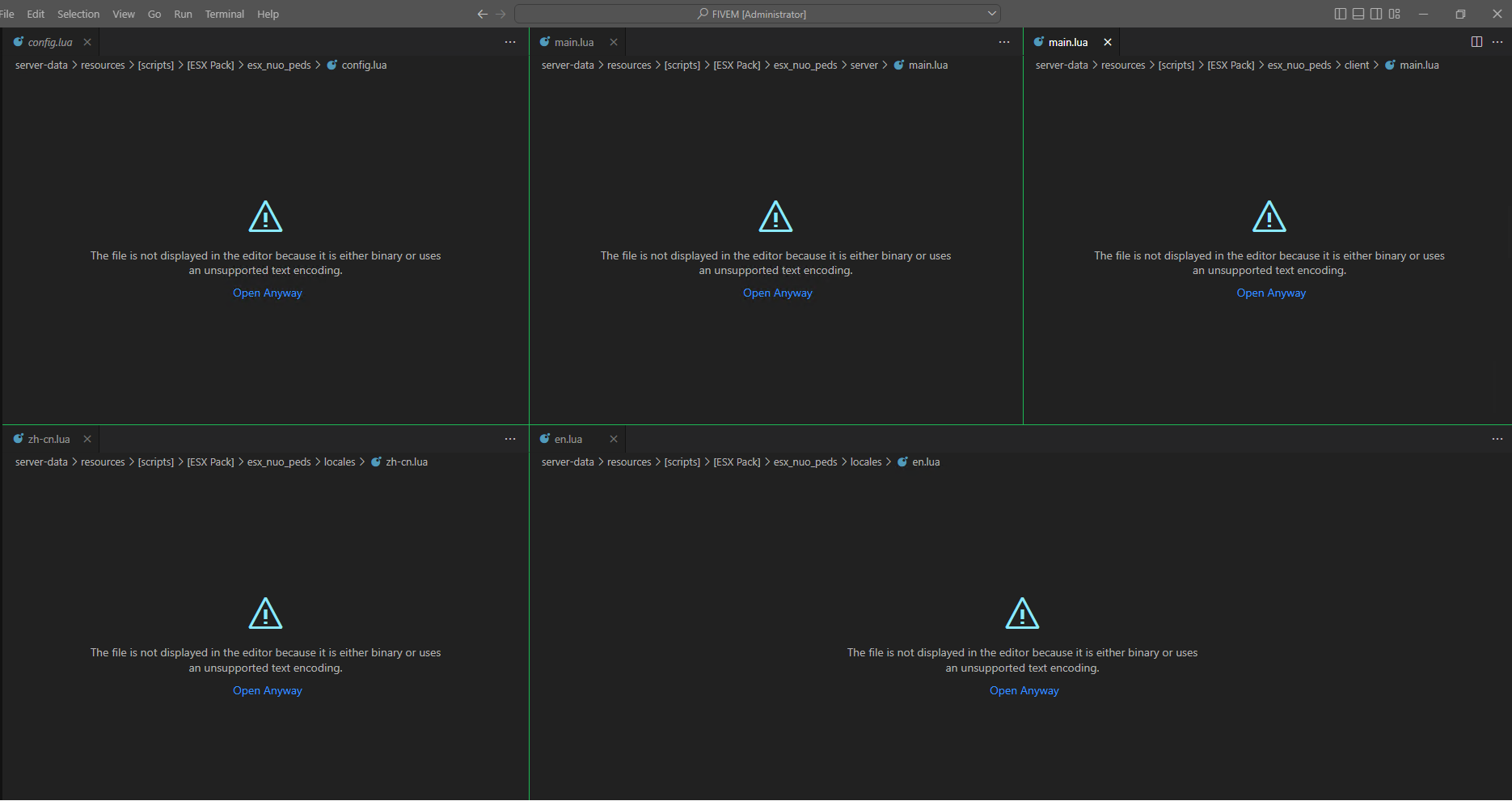Toggle the Secondary Side Bar layout button

pyautogui.click(x=1376, y=14)
